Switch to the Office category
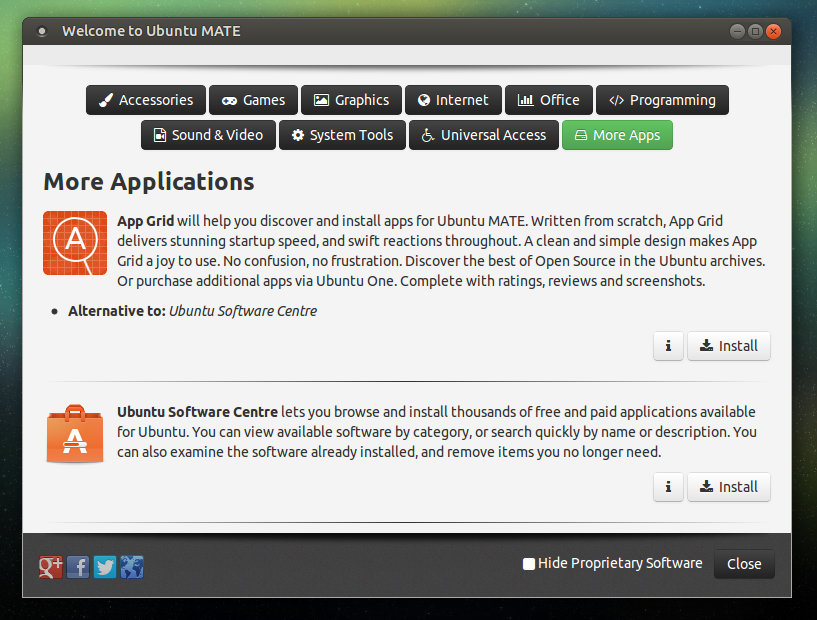This screenshot has height=620, width=817. pyautogui.click(x=548, y=99)
